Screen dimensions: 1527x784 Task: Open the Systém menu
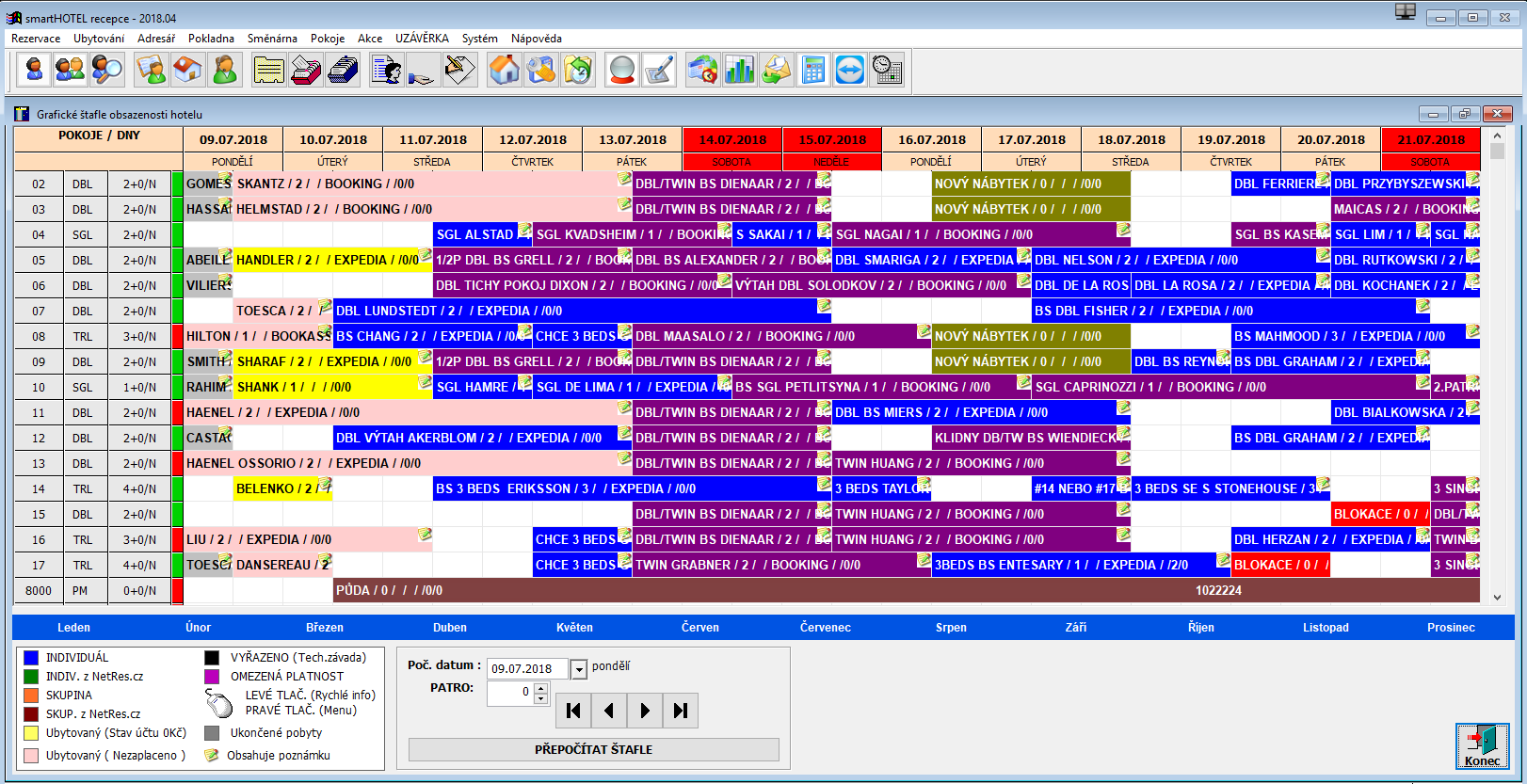[480, 39]
